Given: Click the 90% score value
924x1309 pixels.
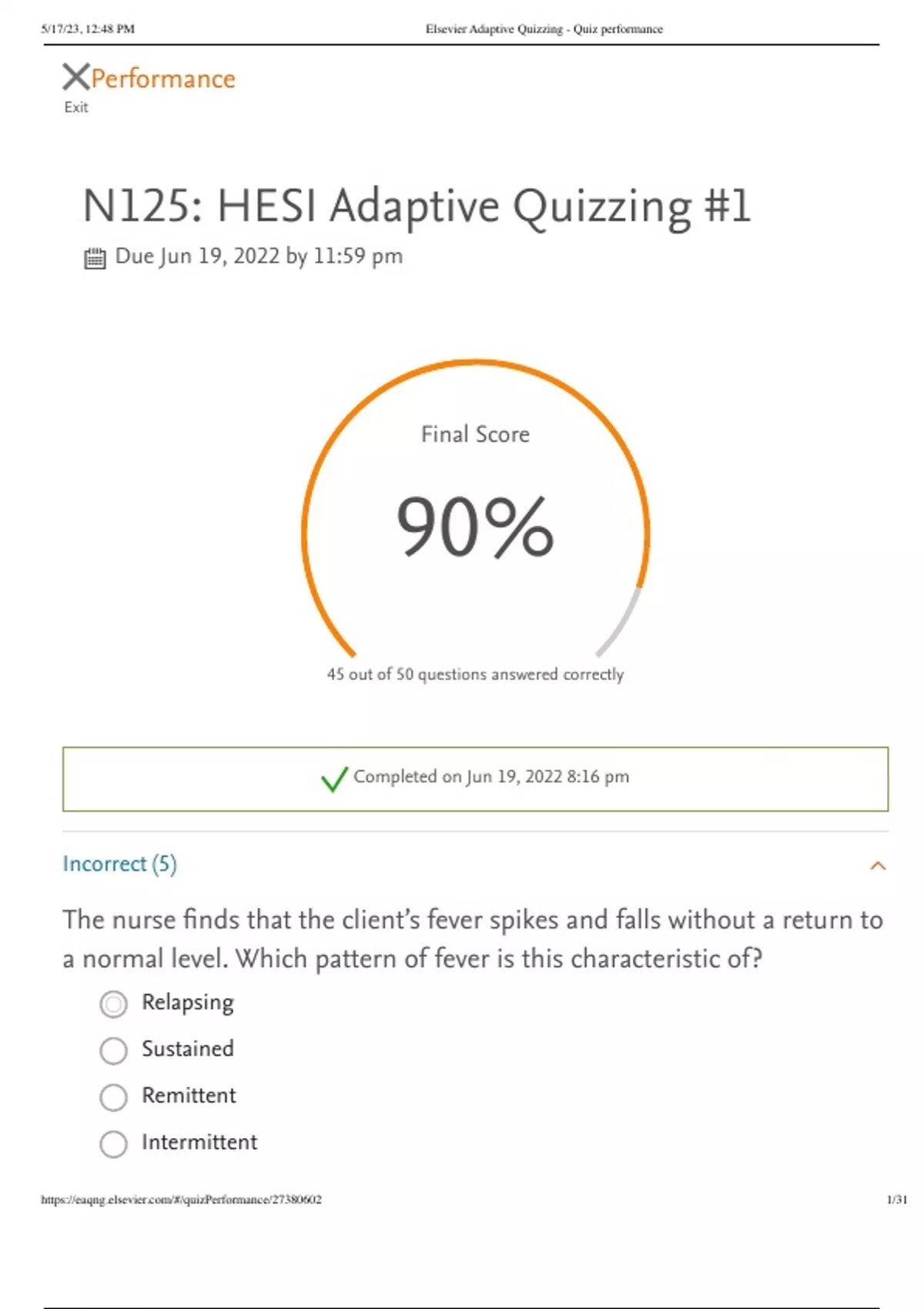Looking at the screenshot, I should pos(474,527).
